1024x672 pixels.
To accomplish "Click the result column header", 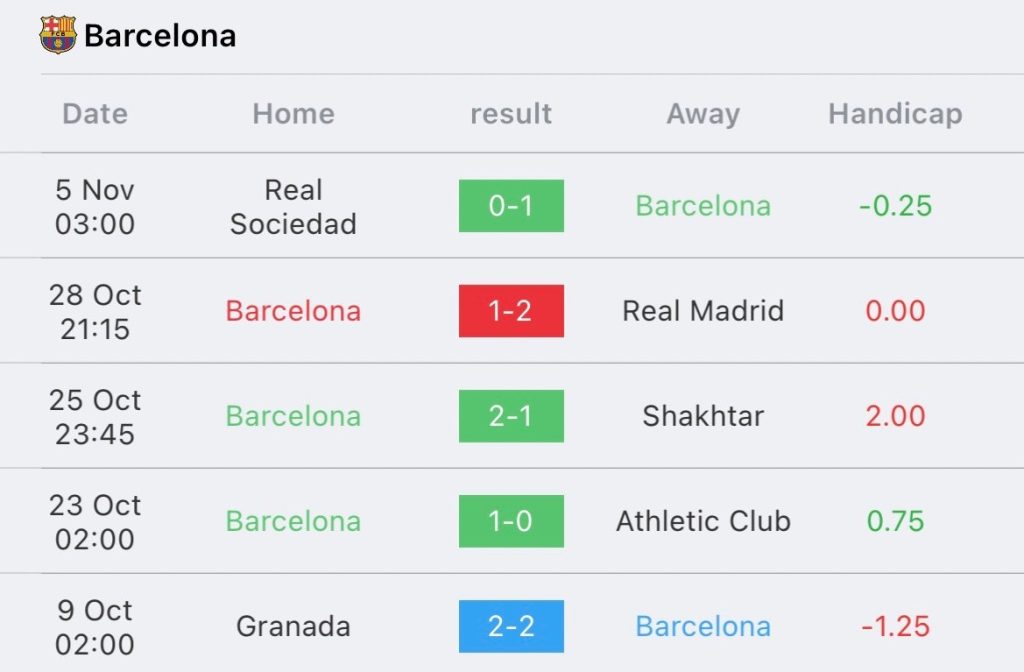I will coord(511,114).
